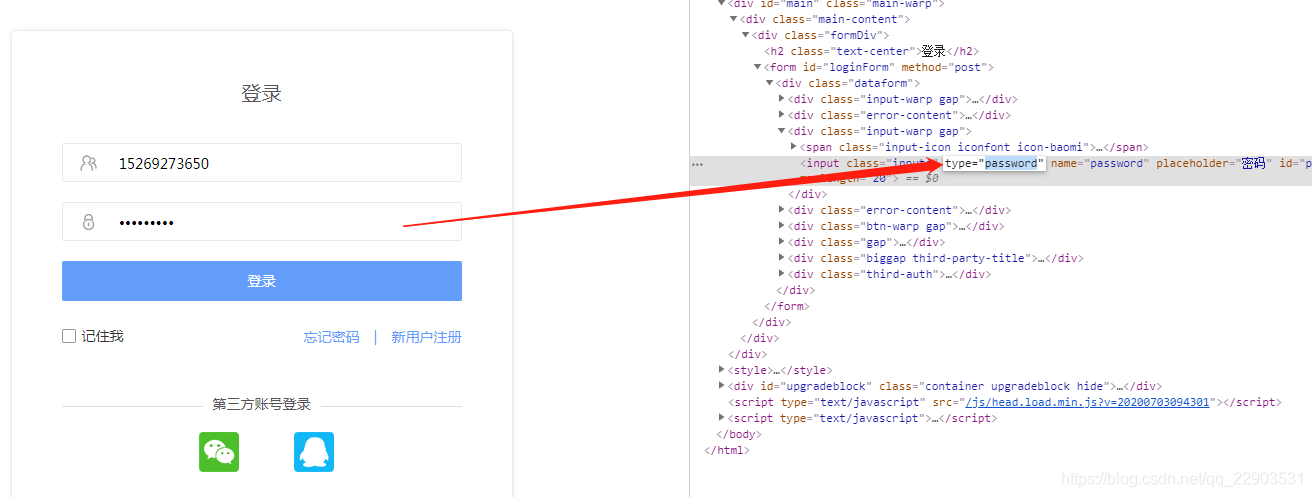Expand the div class="third-auth" node

(x=781, y=274)
